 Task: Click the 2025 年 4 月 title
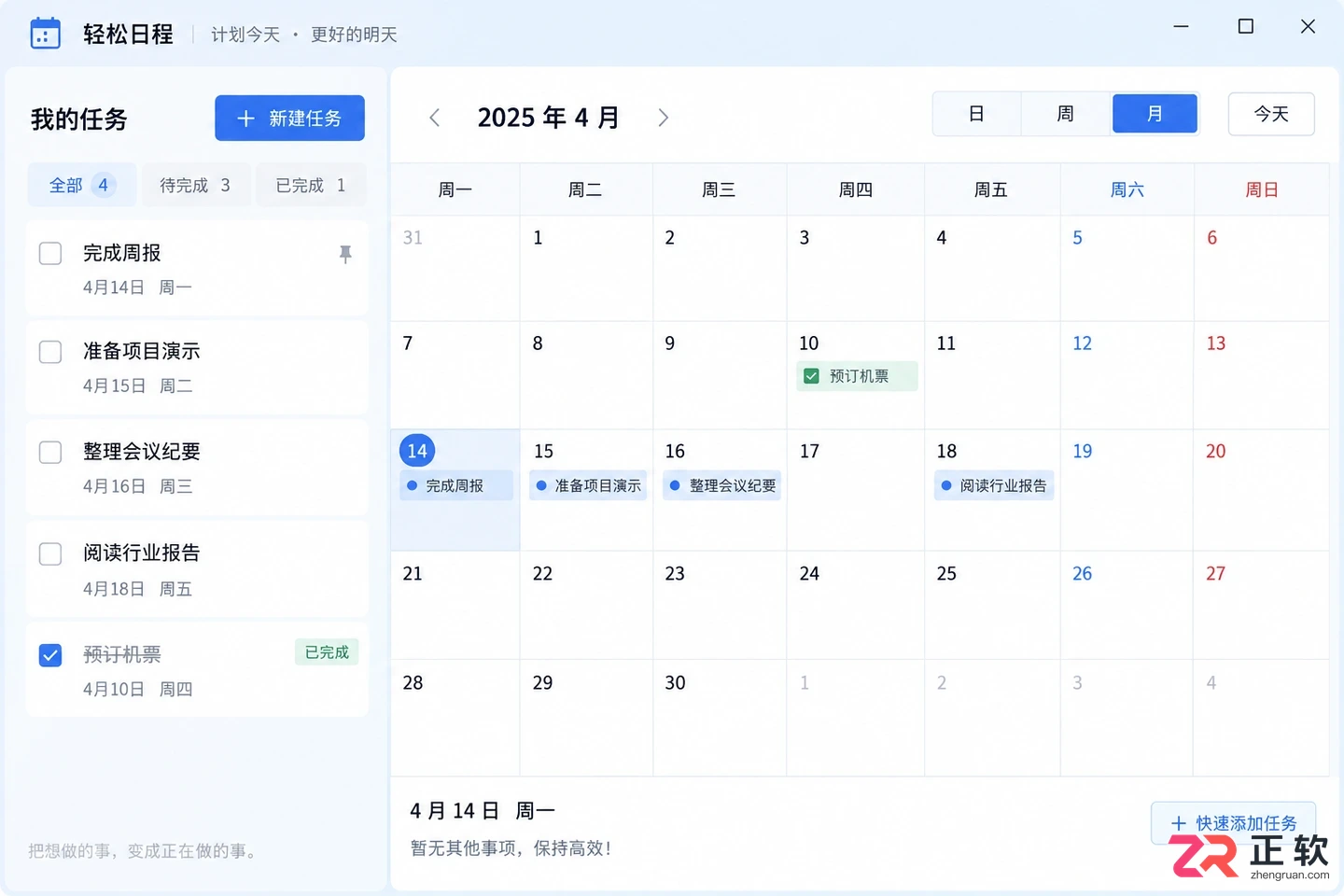(549, 118)
